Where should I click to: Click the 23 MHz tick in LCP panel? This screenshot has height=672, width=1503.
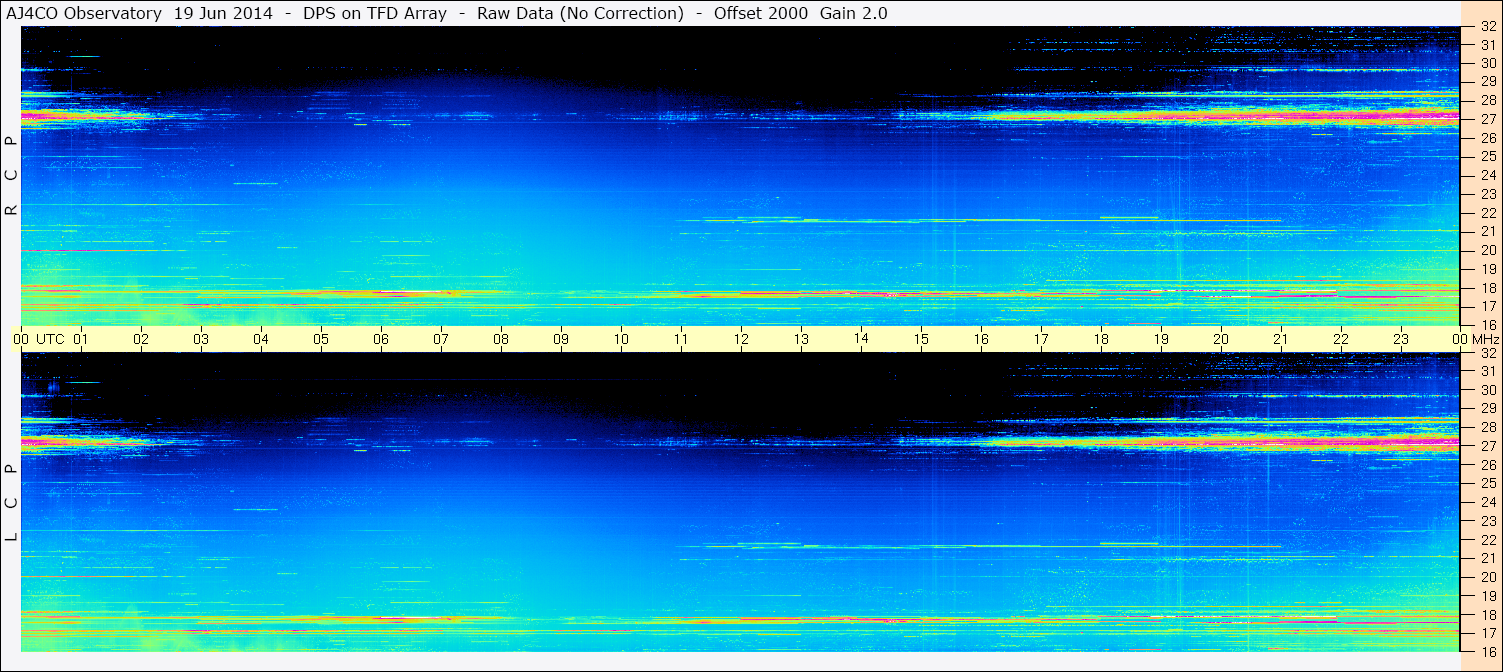[1488, 521]
